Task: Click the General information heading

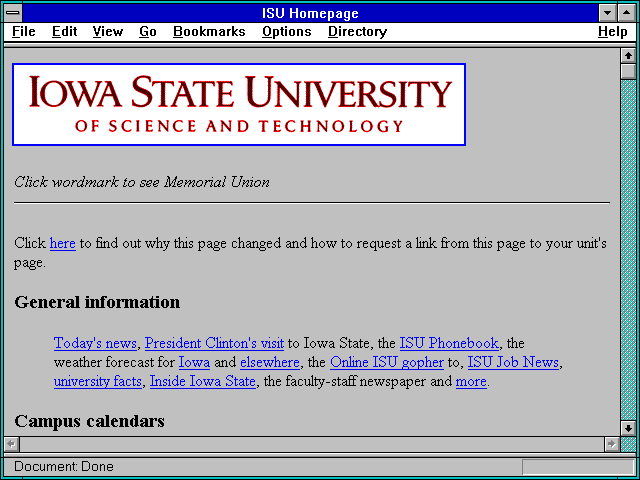Action: tap(97, 302)
